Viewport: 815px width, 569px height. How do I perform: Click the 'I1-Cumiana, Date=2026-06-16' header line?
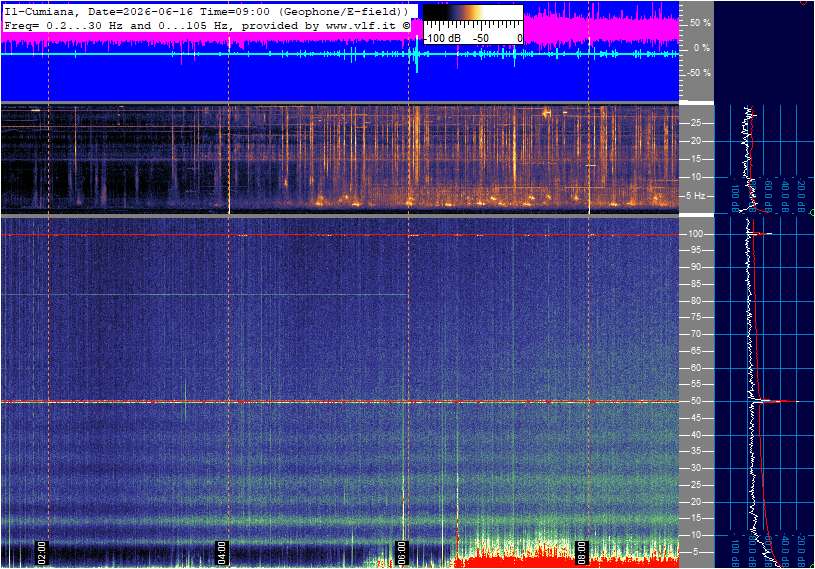[x=207, y=11]
